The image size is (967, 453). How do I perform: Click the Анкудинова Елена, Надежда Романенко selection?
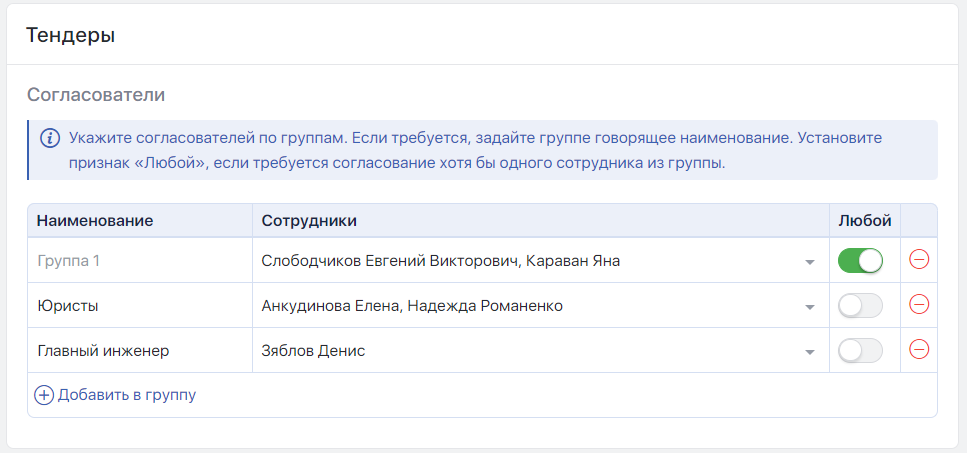tap(412, 306)
